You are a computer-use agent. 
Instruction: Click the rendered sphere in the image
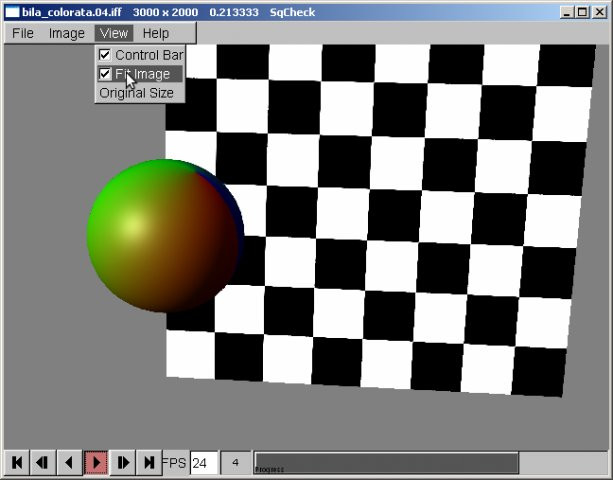[165, 236]
